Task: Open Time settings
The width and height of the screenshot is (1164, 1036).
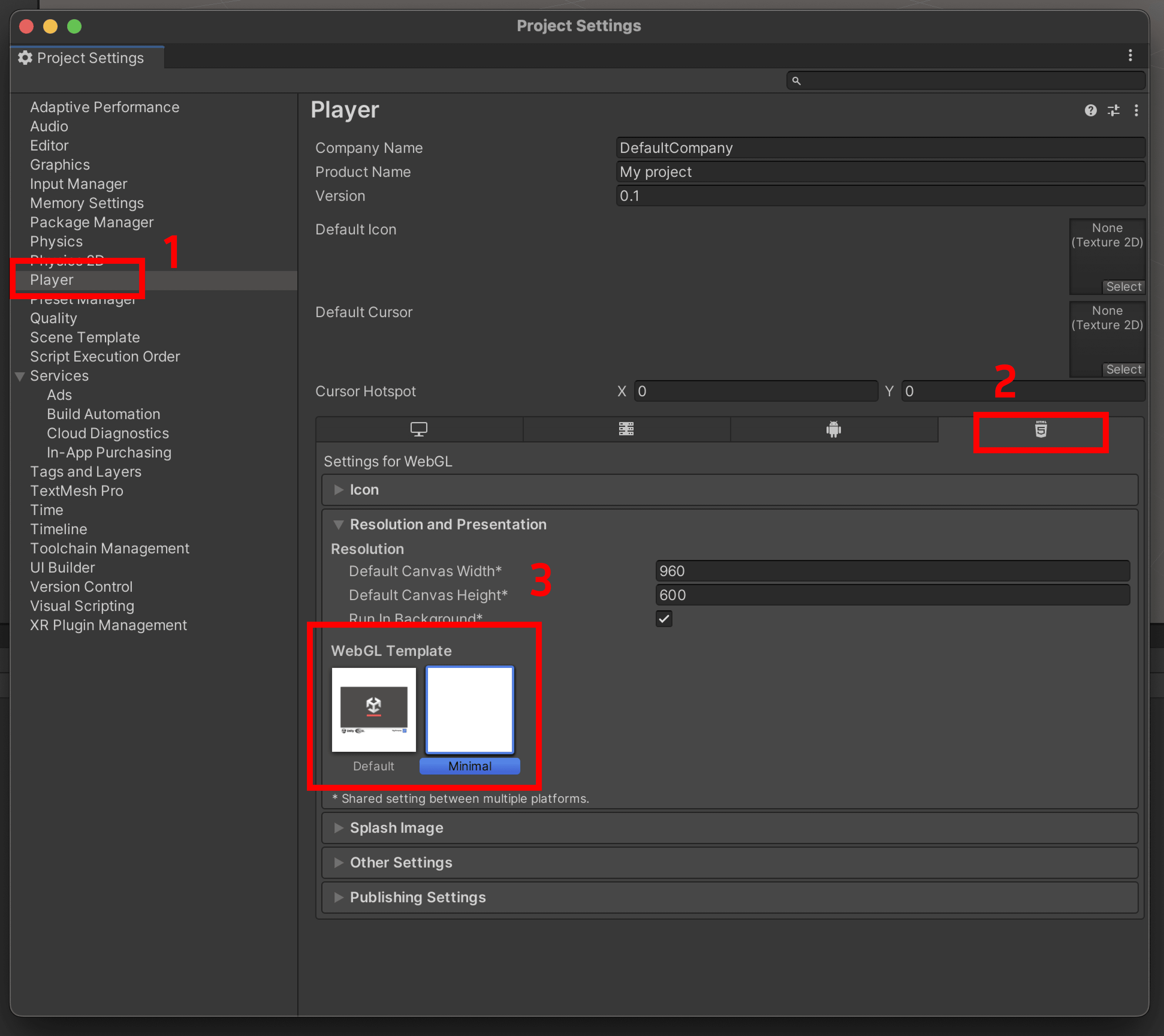Action: (x=46, y=510)
